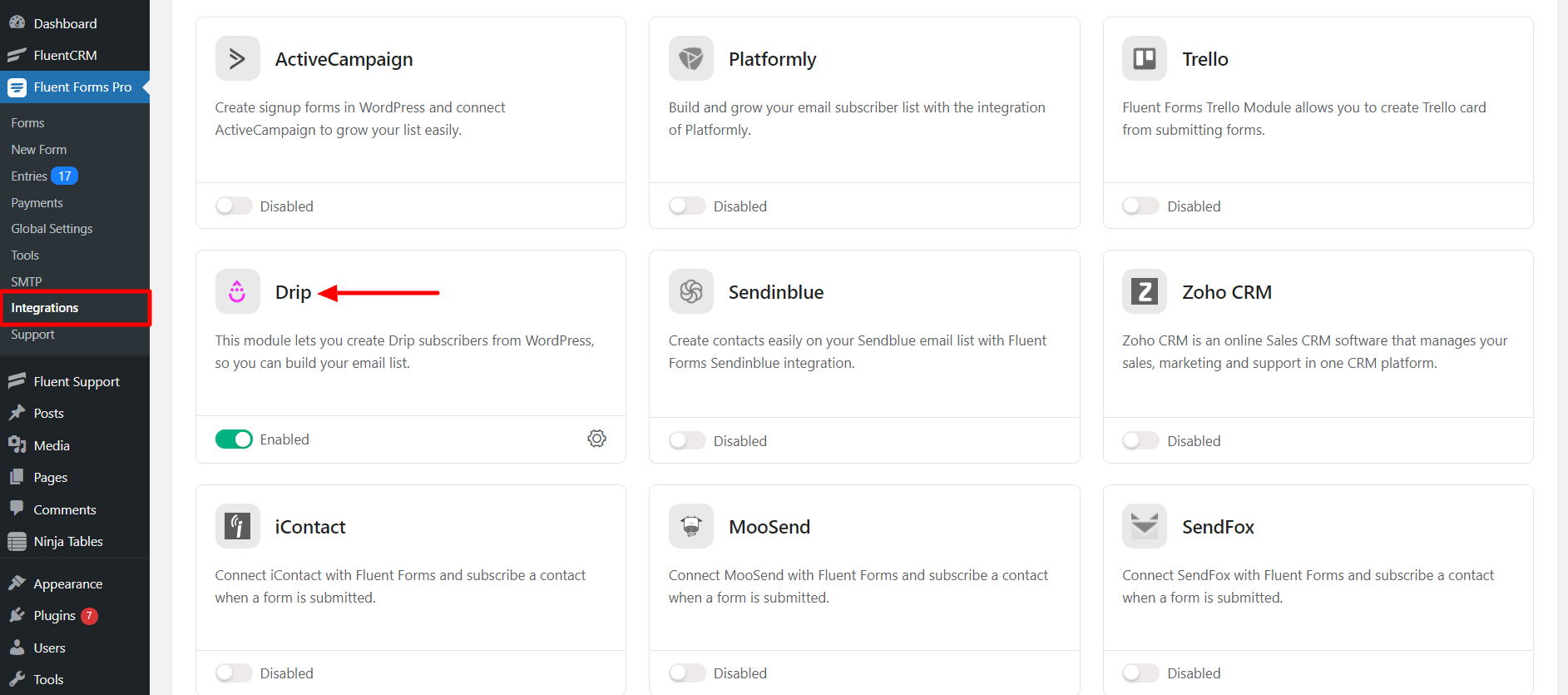Screen dimensions: 1568x695
Task: Open Drip integration settings gear
Action: click(596, 439)
